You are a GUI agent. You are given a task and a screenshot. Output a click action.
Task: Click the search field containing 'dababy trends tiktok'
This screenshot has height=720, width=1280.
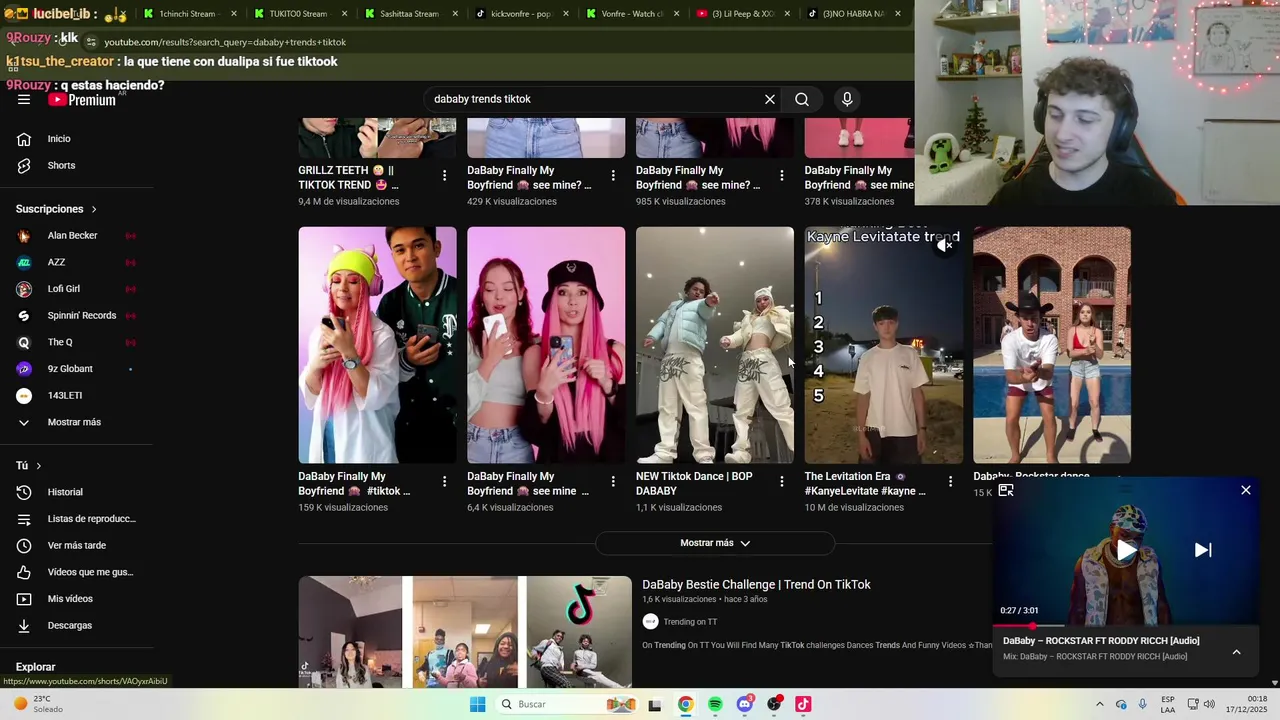pos(595,99)
